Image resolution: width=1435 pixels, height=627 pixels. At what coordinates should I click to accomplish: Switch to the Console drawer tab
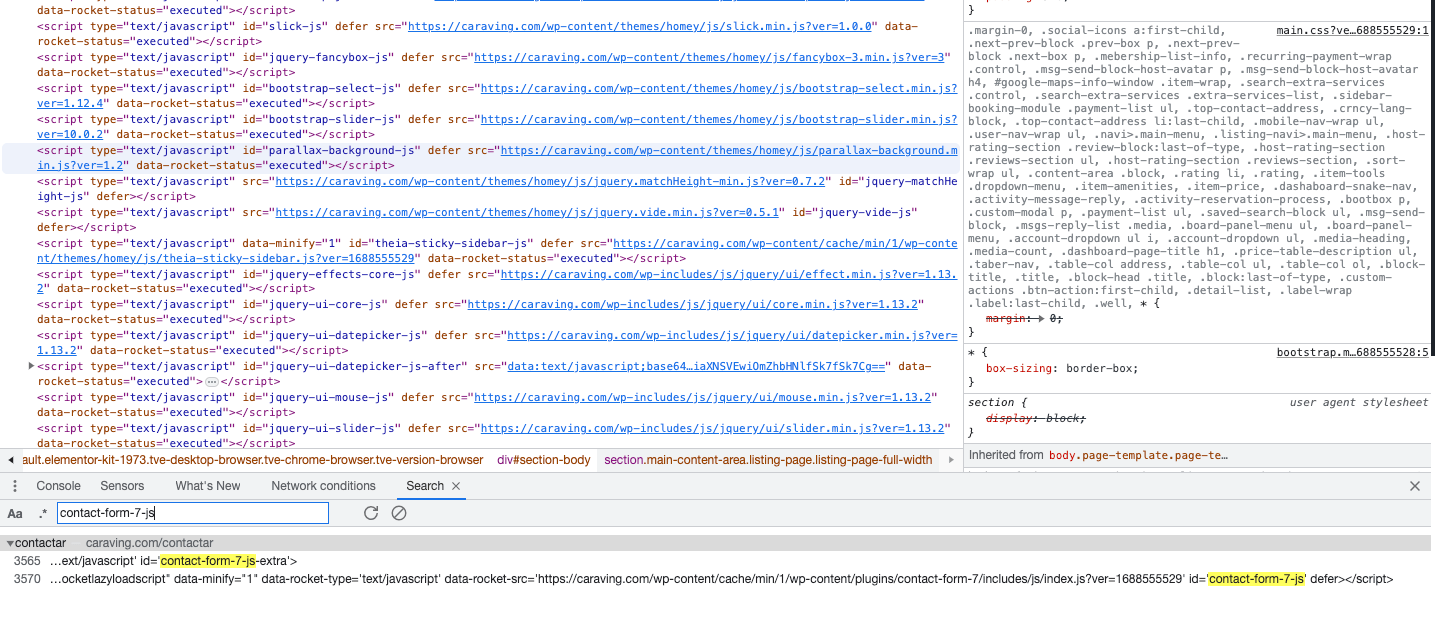tap(58, 486)
